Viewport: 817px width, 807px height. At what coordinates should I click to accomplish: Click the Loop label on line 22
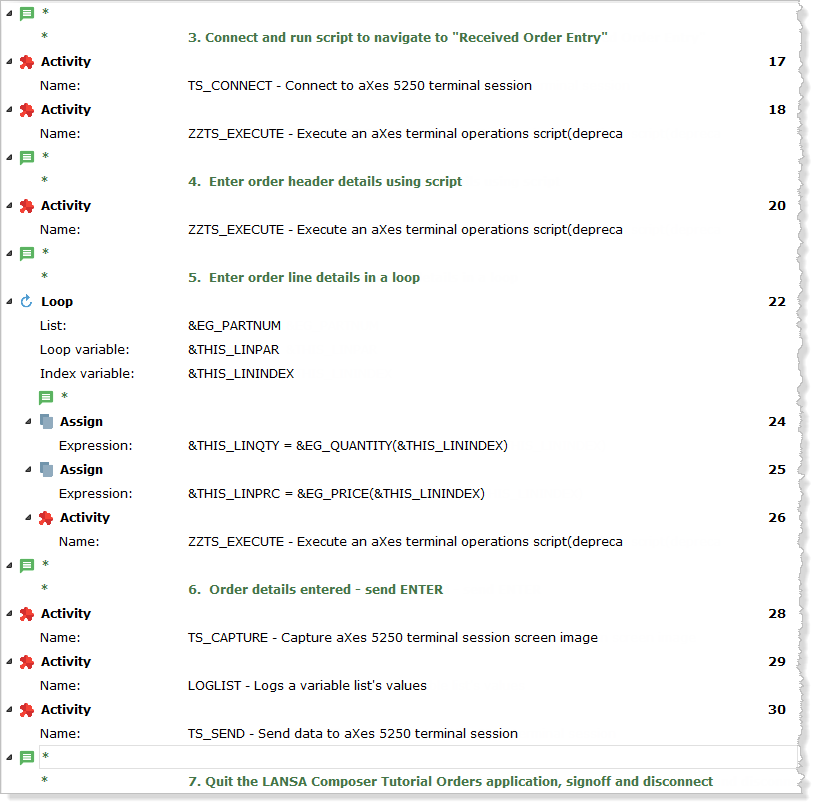pos(57,302)
